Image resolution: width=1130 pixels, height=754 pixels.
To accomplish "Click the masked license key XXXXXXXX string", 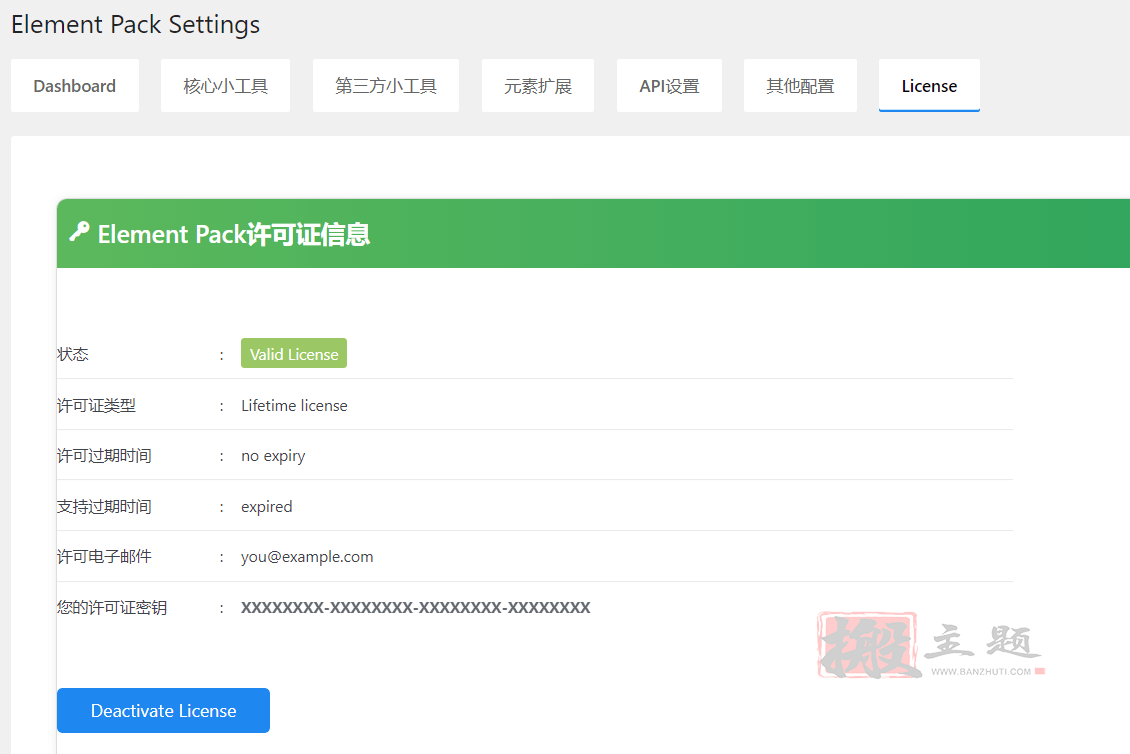I will pos(416,608).
